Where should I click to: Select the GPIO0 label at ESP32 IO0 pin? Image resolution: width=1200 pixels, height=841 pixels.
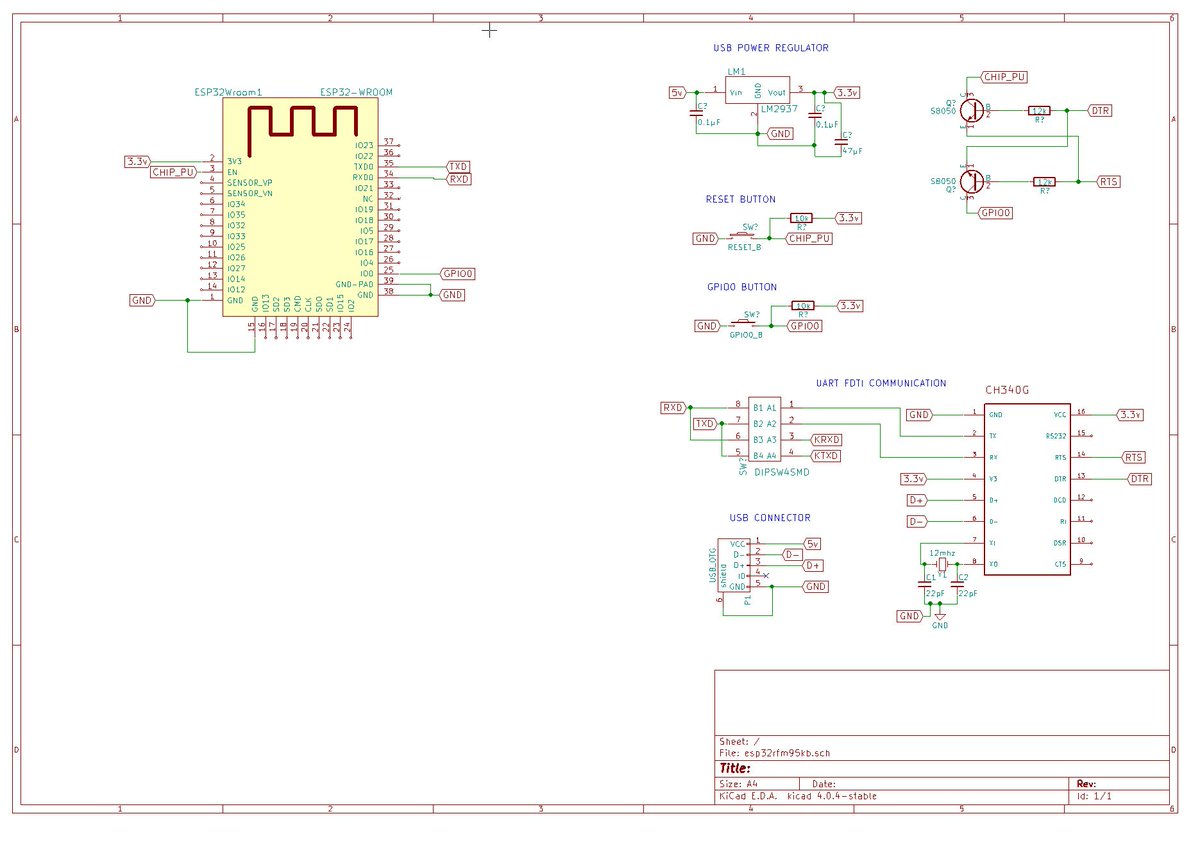pyautogui.click(x=456, y=273)
